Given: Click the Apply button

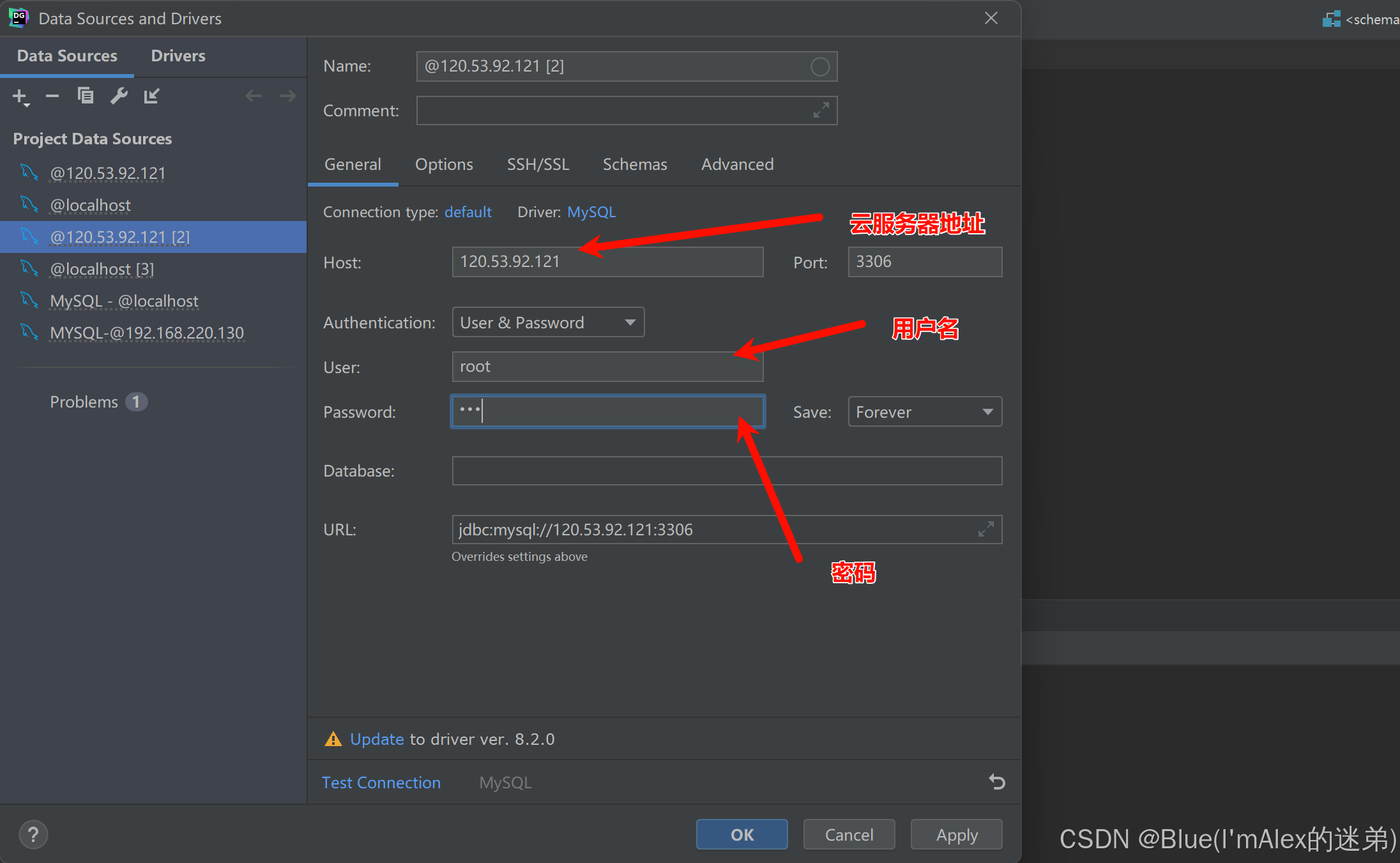Looking at the screenshot, I should pyautogui.click(x=956, y=834).
